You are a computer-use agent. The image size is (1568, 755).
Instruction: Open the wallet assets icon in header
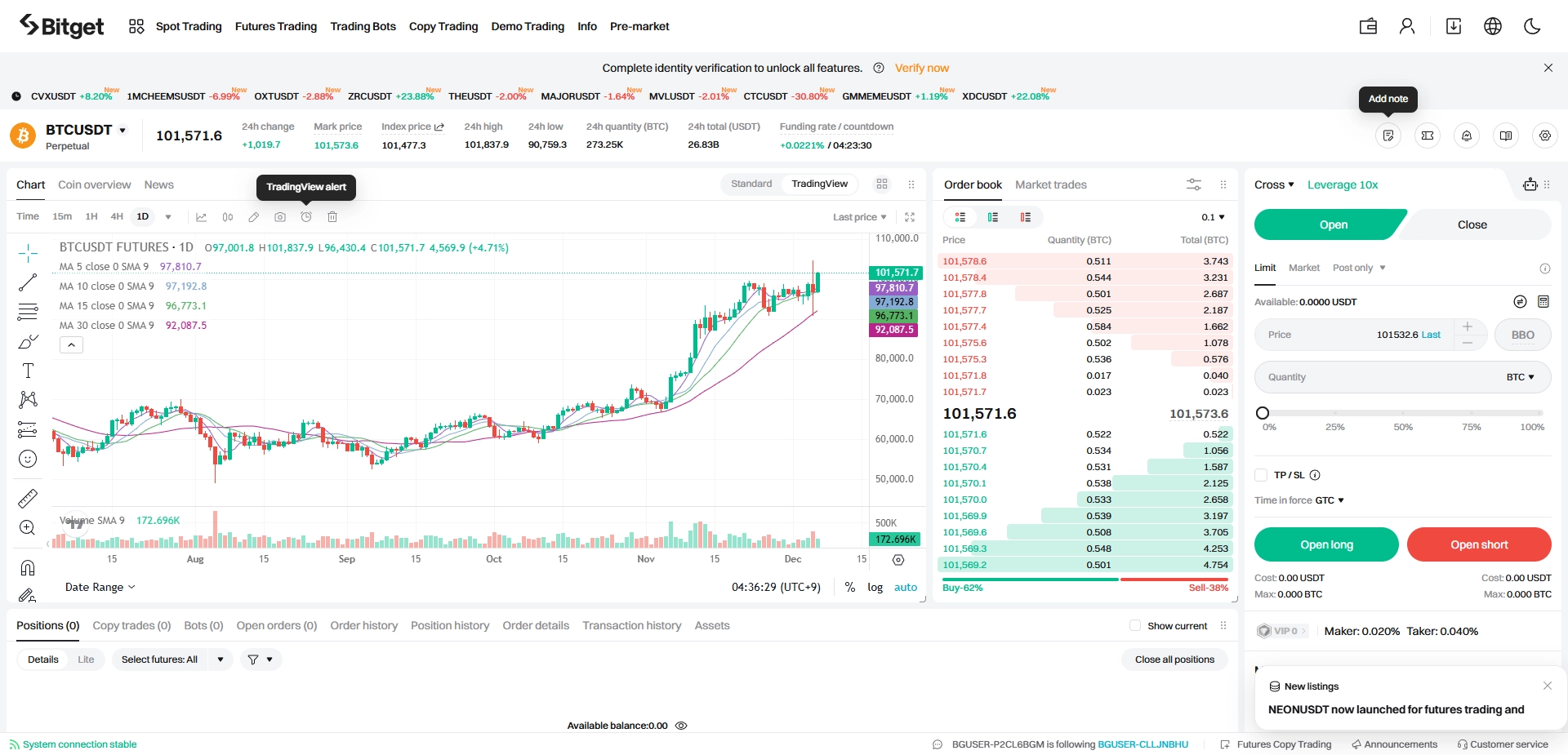point(1368,26)
